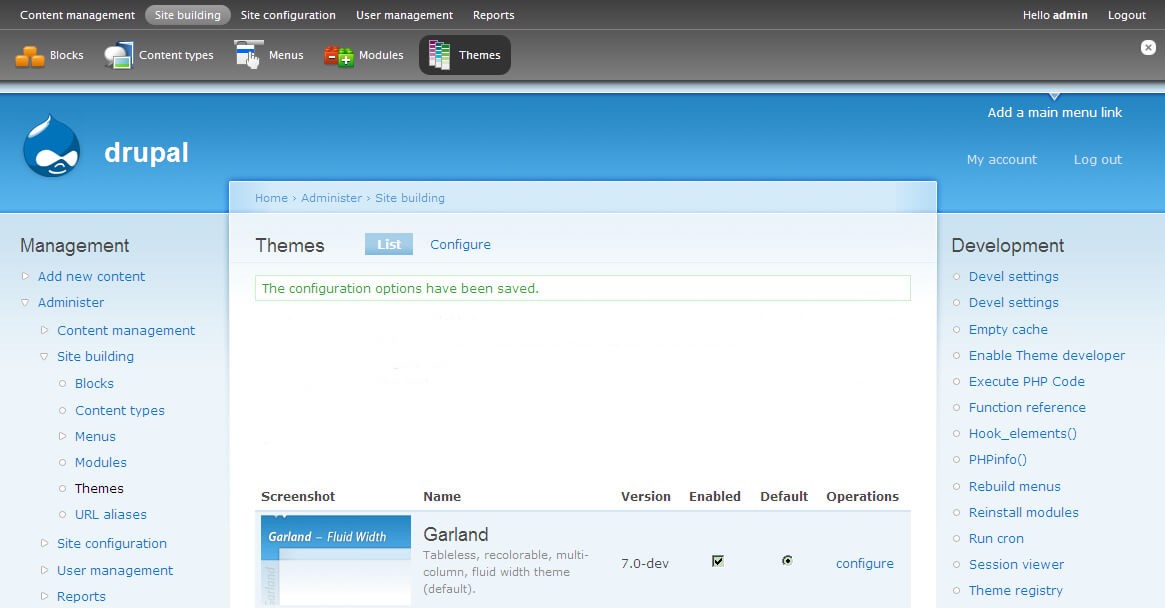Expand the Add new content tree arrow
Viewport: 1165px width, 608px height.
pyautogui.click(x=25, y=276)
